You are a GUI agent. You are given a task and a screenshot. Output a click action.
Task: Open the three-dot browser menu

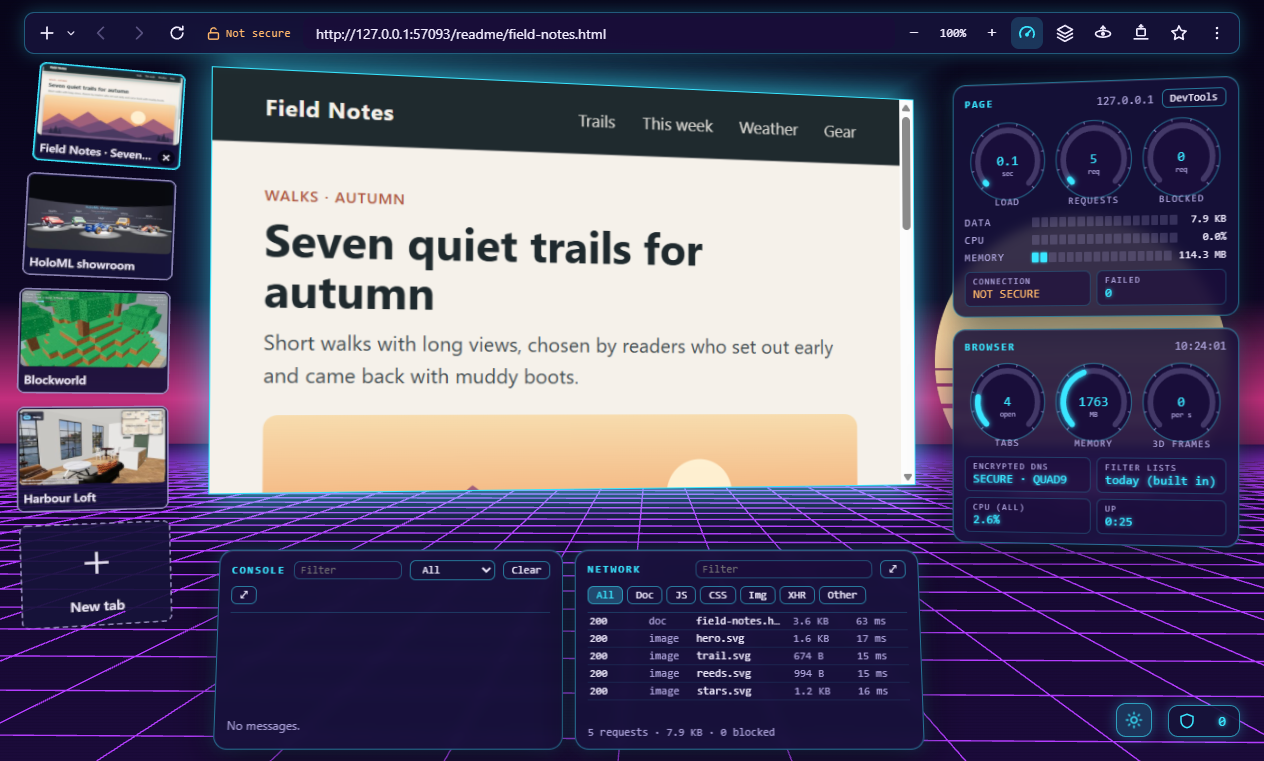pyautogui.click(x=1217, y=33)
